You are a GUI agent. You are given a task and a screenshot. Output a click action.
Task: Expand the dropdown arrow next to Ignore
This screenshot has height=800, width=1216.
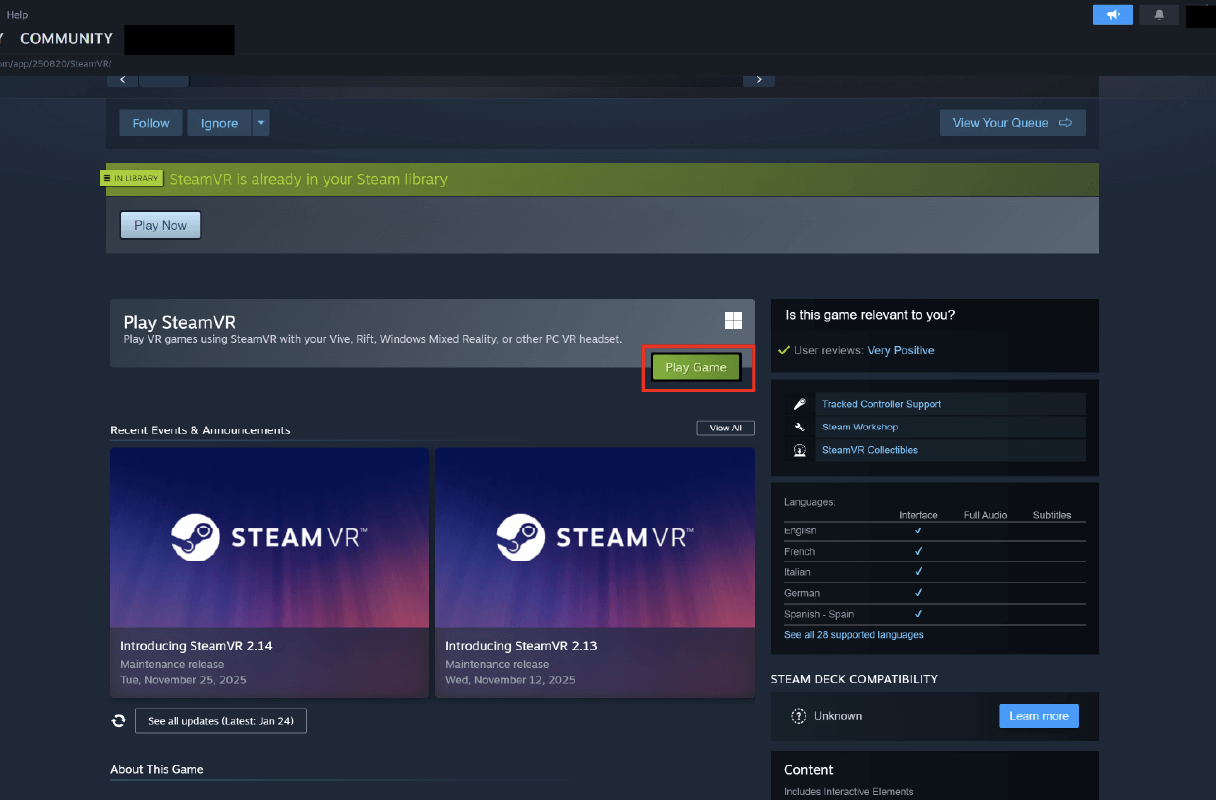coord(261,123)
